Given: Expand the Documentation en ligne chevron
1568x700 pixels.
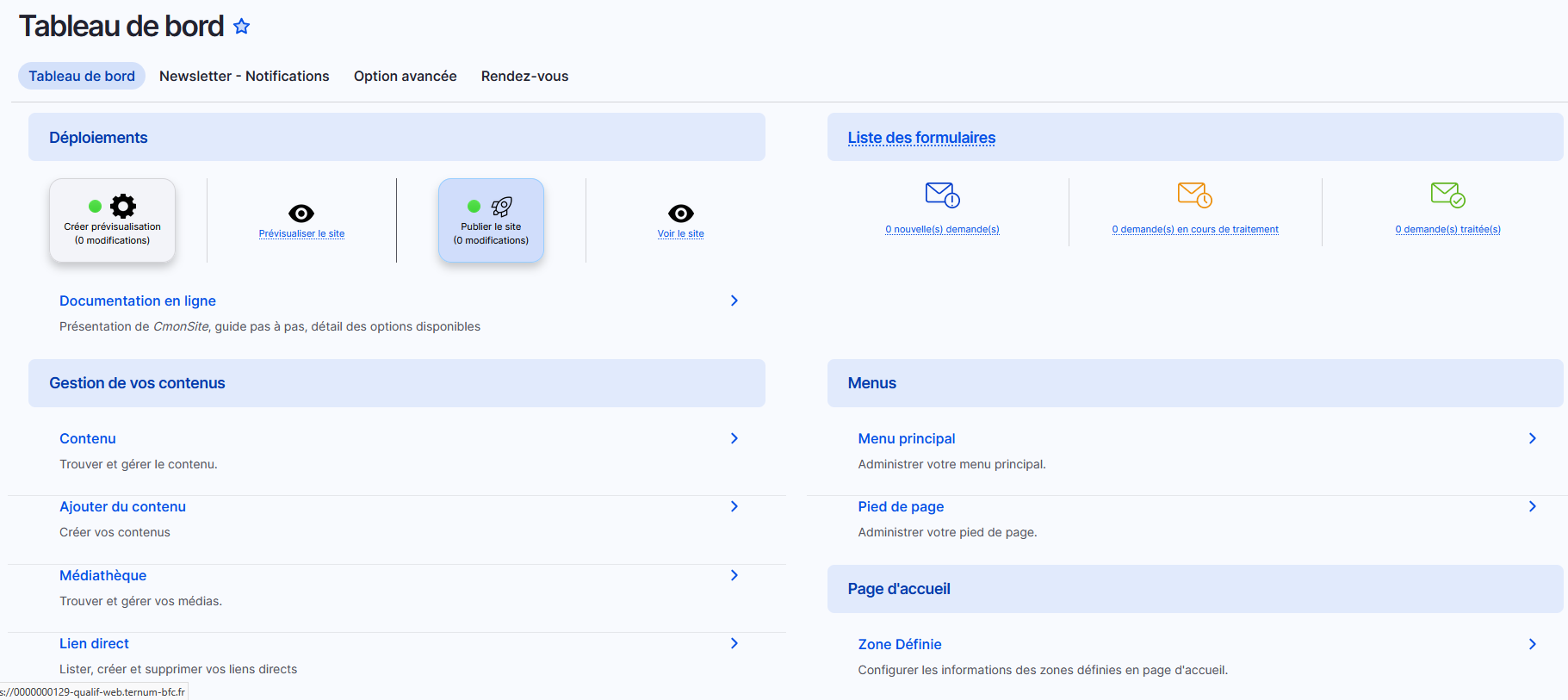Looking at the screenshot, I should (734, 300).
